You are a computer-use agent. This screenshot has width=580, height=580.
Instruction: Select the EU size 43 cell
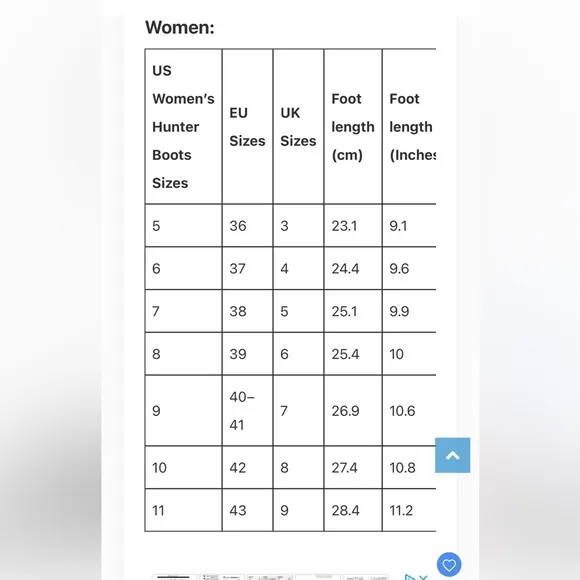point(247,510)
